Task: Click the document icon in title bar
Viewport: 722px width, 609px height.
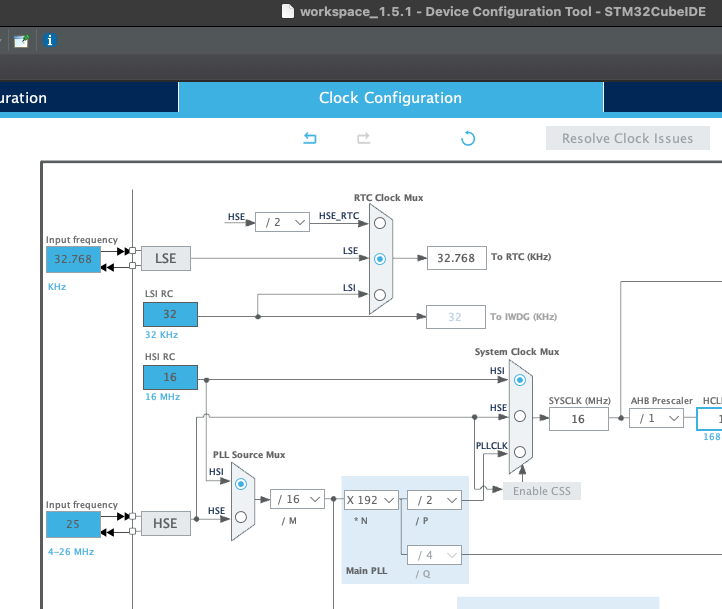Action: pos(288,11)
